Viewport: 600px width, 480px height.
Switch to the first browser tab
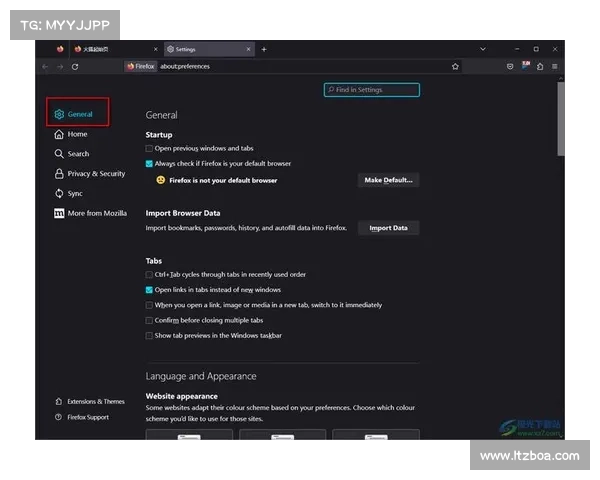pos(105,49)
